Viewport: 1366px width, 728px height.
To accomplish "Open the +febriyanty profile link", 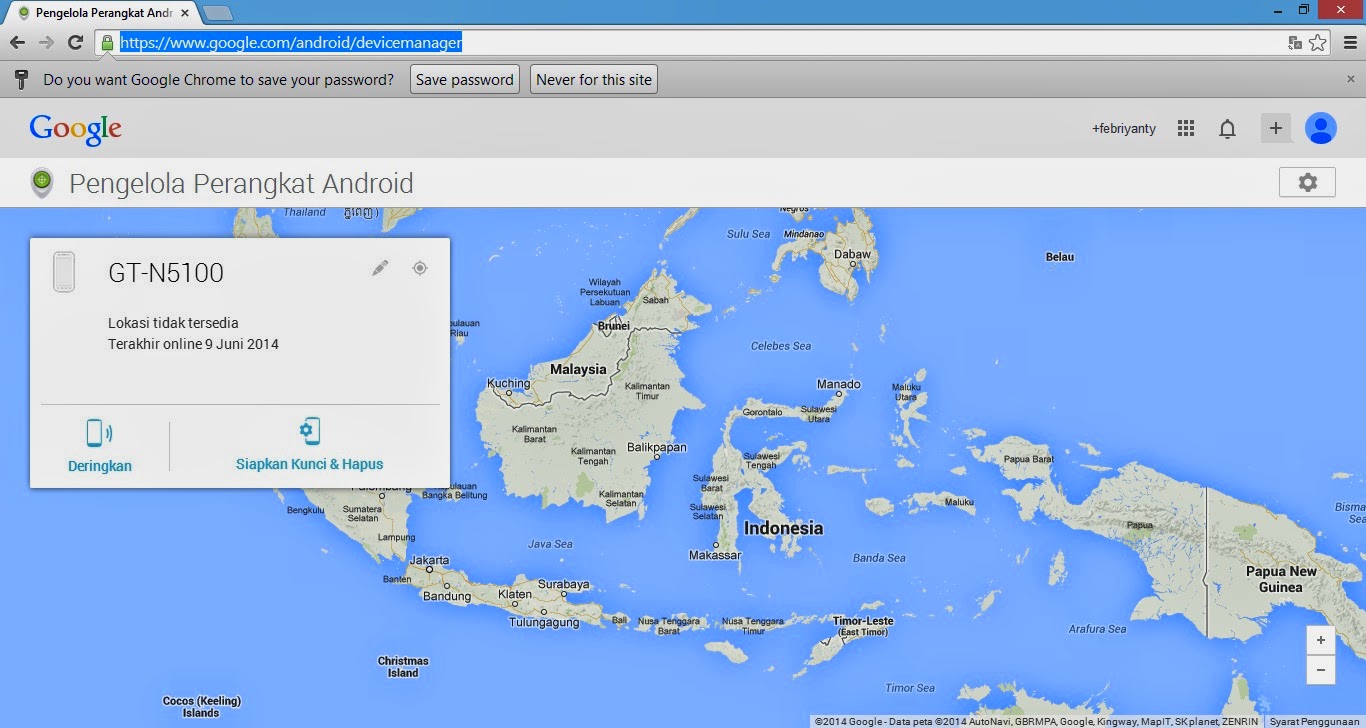I will coord(1124,129).
